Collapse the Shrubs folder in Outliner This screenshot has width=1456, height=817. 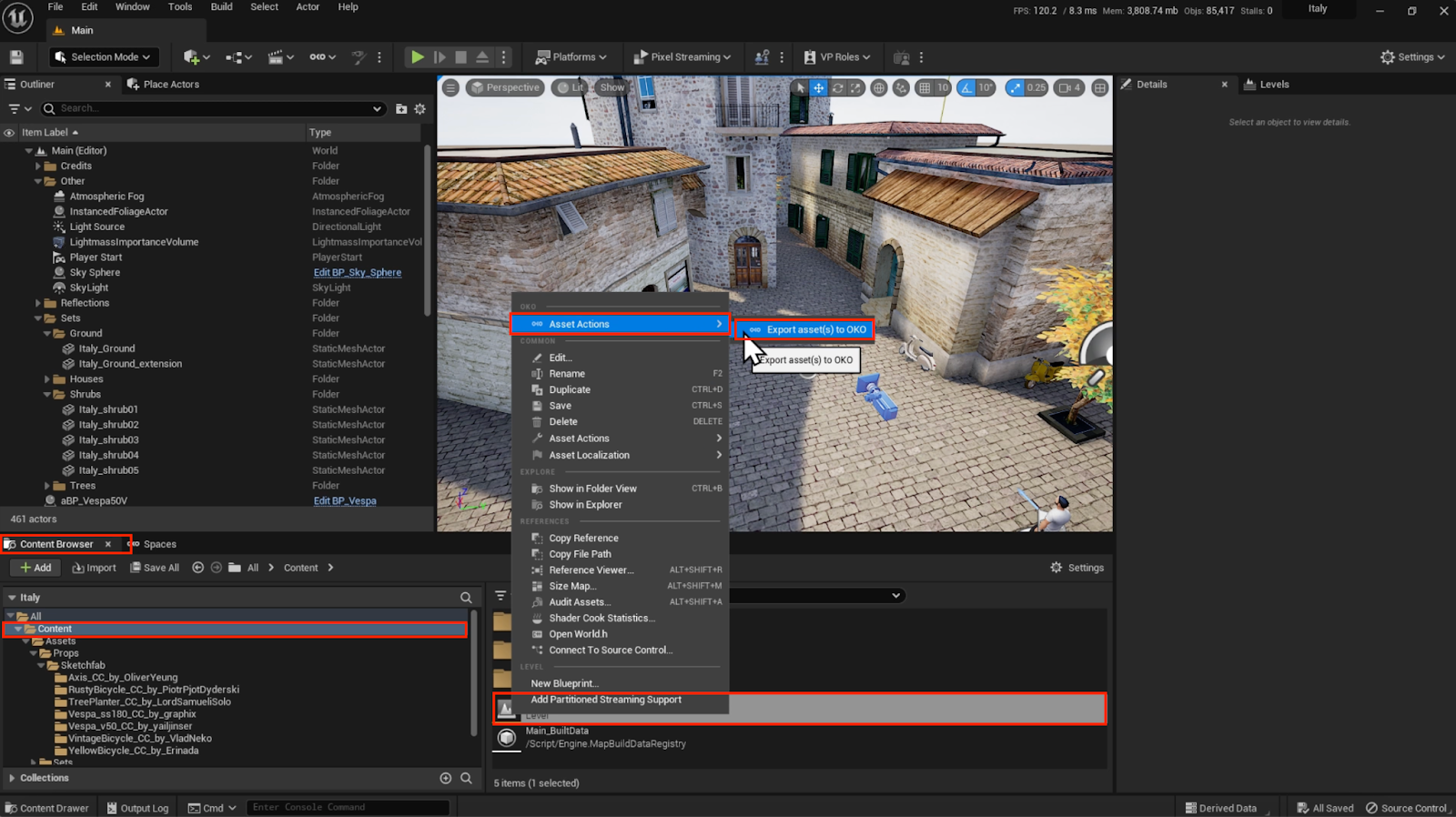pyautogui.click(x=47, y=395)
